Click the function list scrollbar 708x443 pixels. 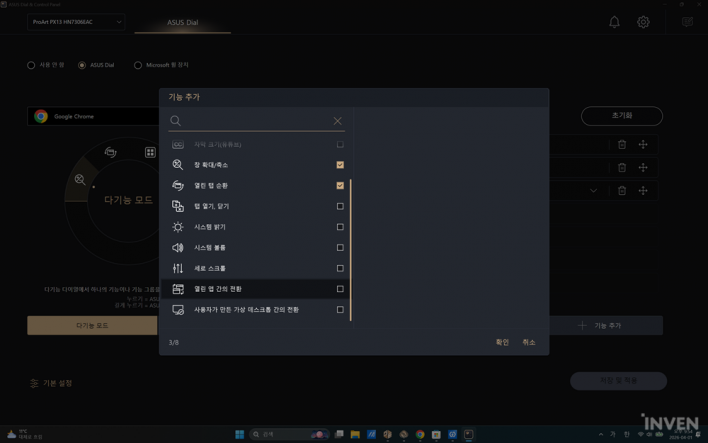(x=350, y=250)
